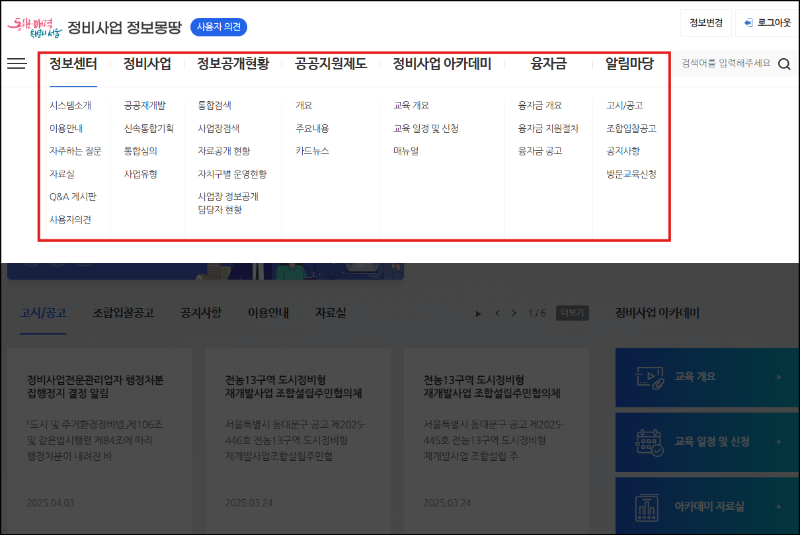Select 조합입찰공고 in 알림마당 submenu

[x=631, y=129]
